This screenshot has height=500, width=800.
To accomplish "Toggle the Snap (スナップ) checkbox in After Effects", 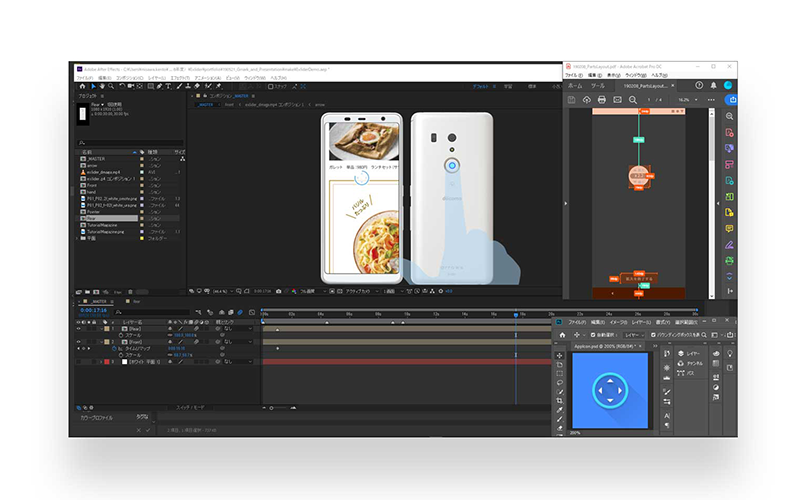I will coord(270,87).
